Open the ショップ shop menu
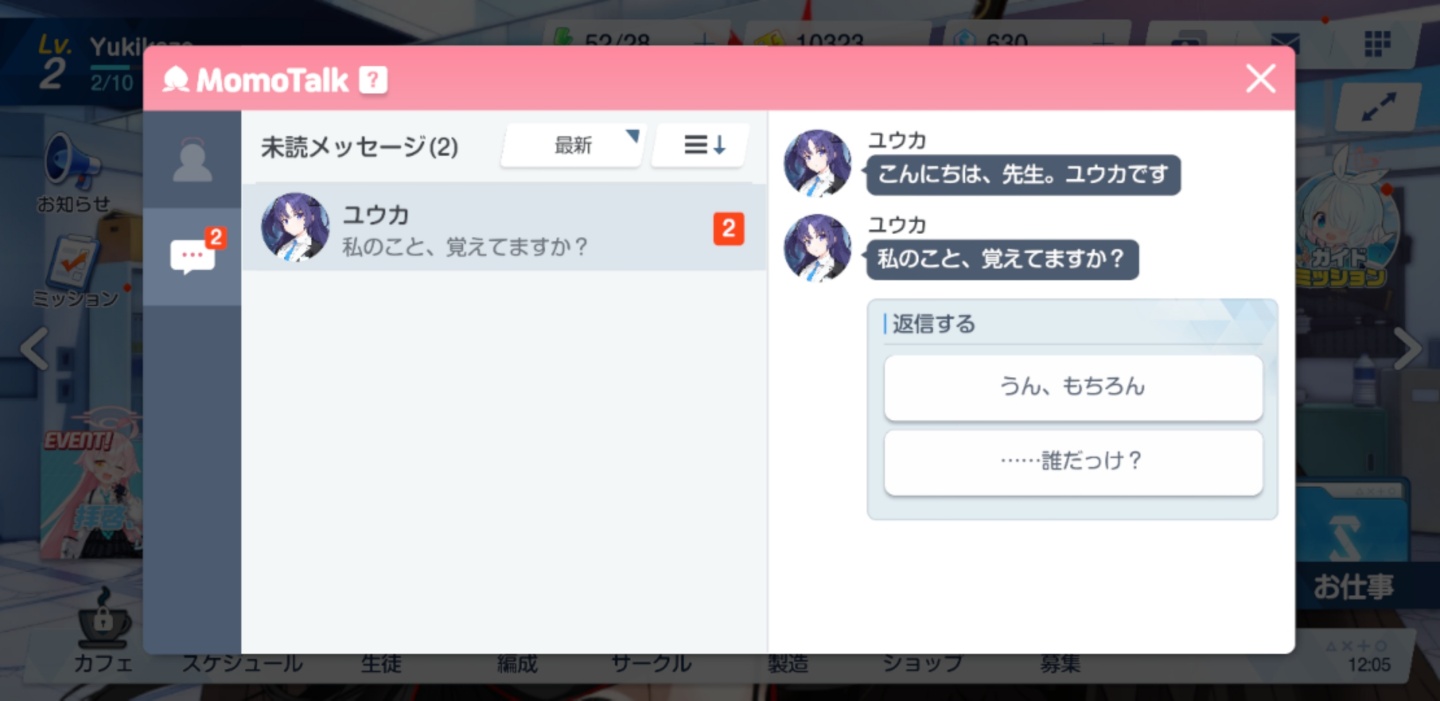Viewport: 1440px width, 701px height. pyautogui.click(x=922, y=663)
